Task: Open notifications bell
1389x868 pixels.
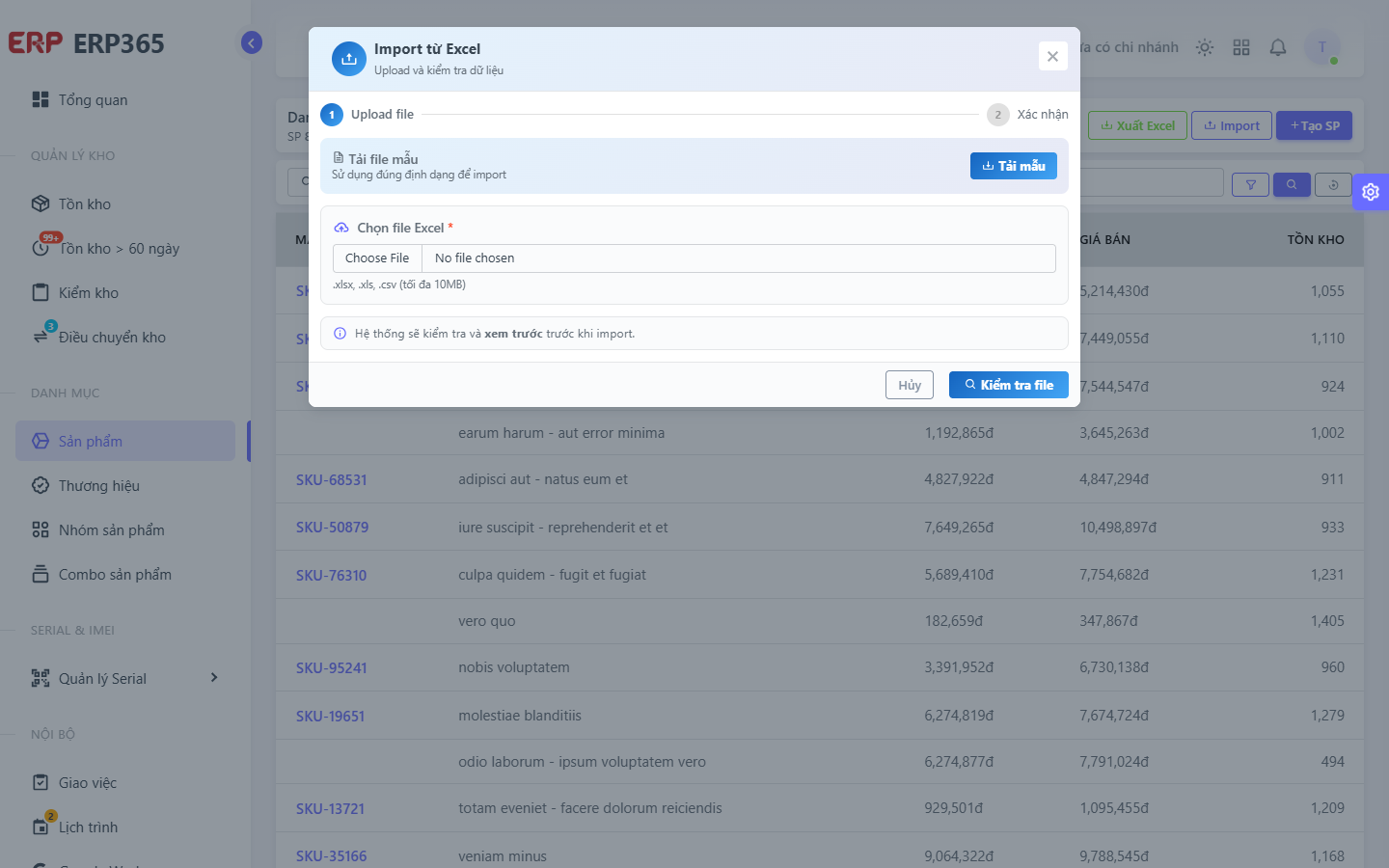Action: pos(1278,47)
